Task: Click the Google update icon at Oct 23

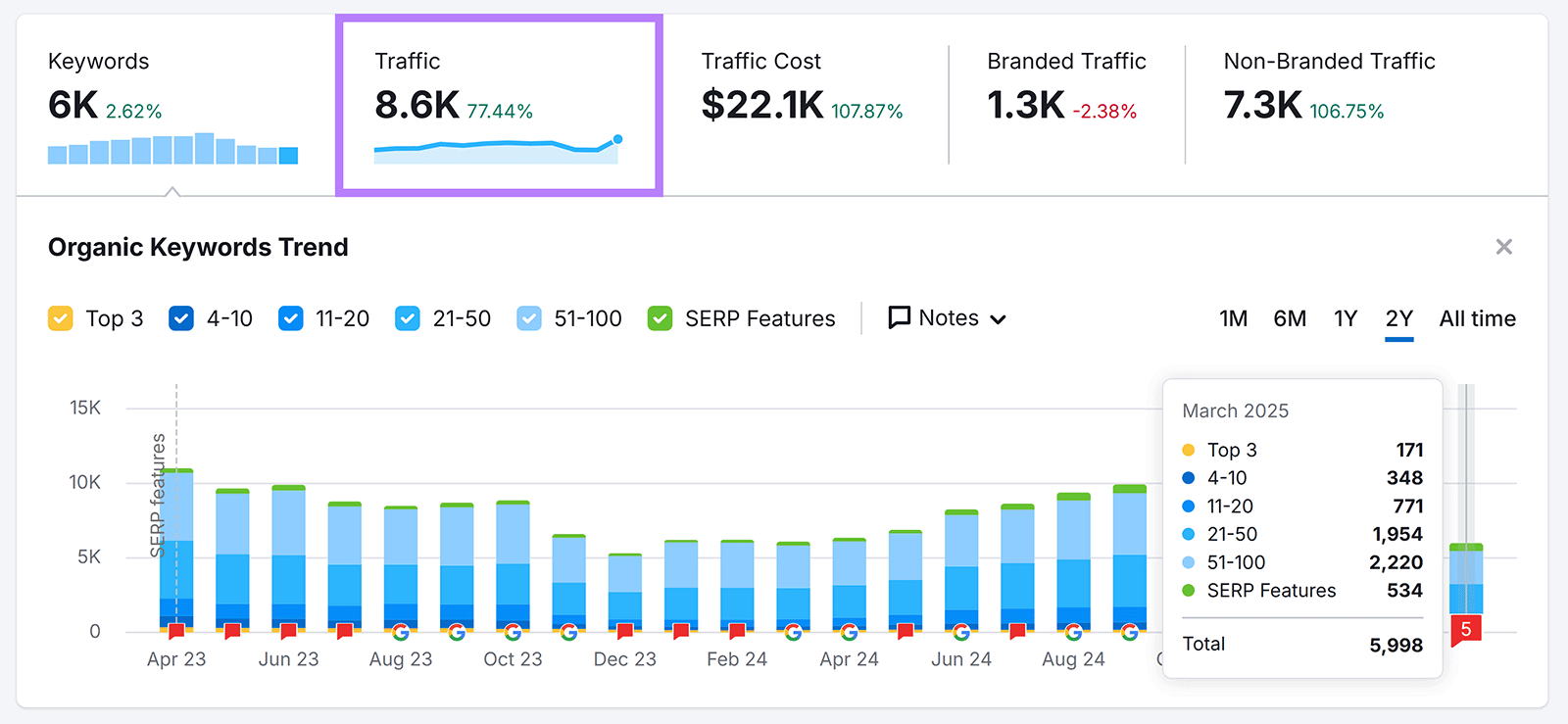Action: (x=513, y=632)
